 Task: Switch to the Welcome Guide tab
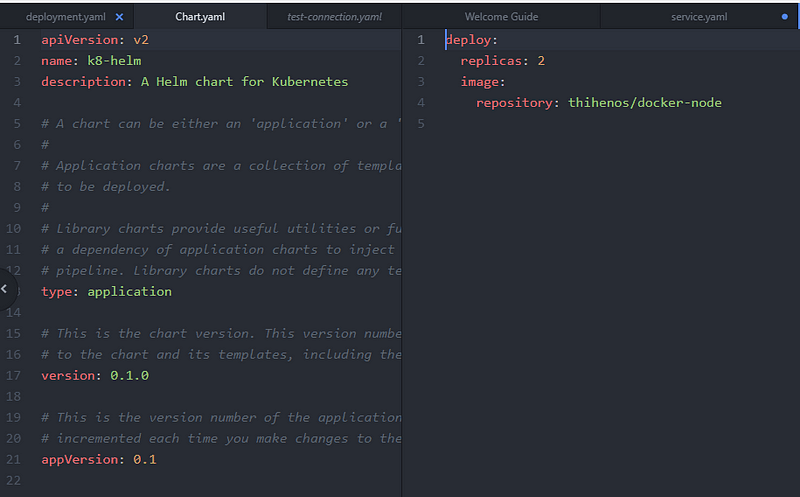[501, 17]
